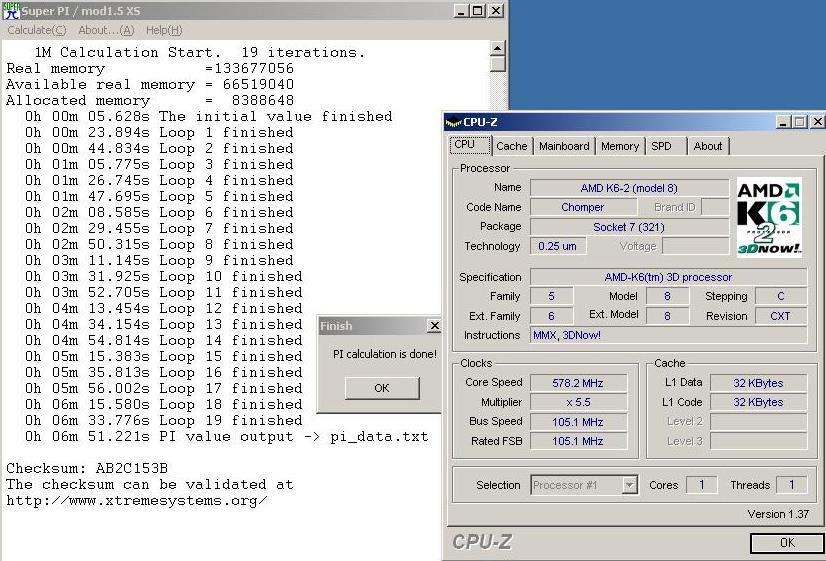Click the Threads value field

[791, 485]
